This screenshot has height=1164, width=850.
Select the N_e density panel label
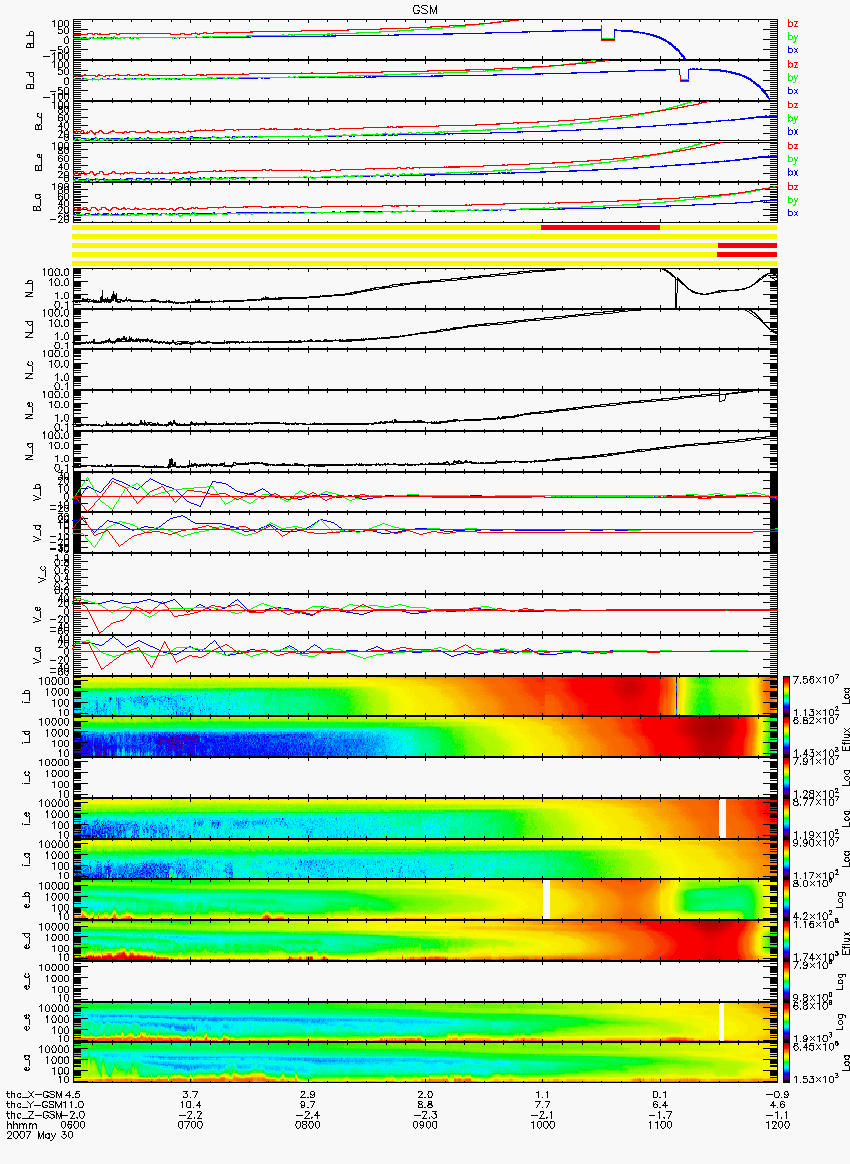pyautogui.click(x=30, y=410)
